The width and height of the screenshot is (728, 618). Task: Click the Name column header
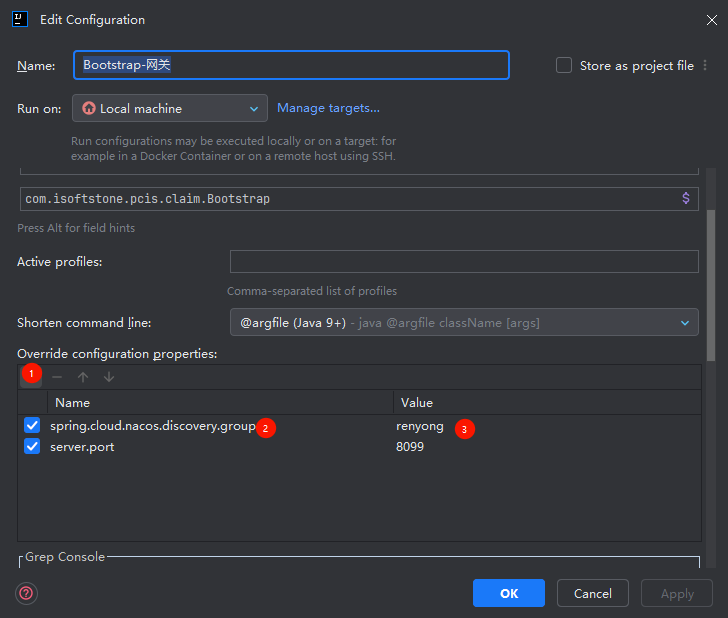coord(72,402)
